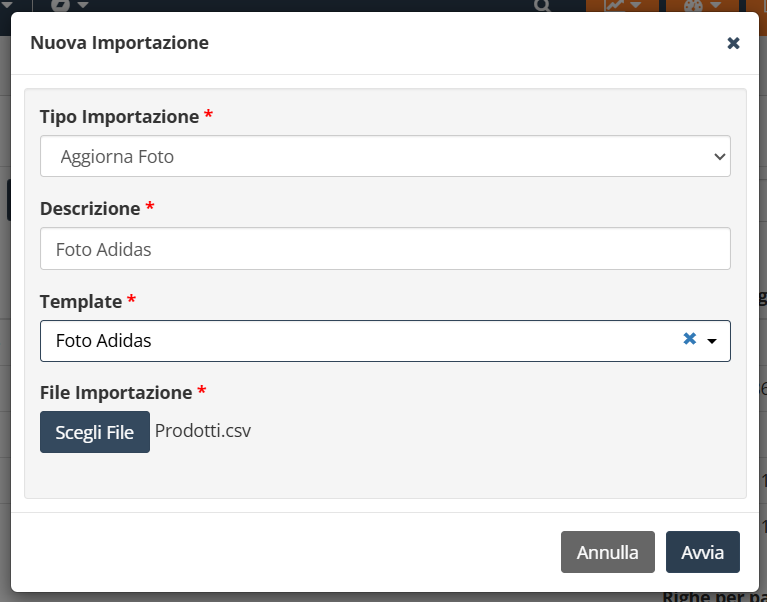Expand the caret next to compass icon
Screen dimensions: 767x602
(83, 5)
